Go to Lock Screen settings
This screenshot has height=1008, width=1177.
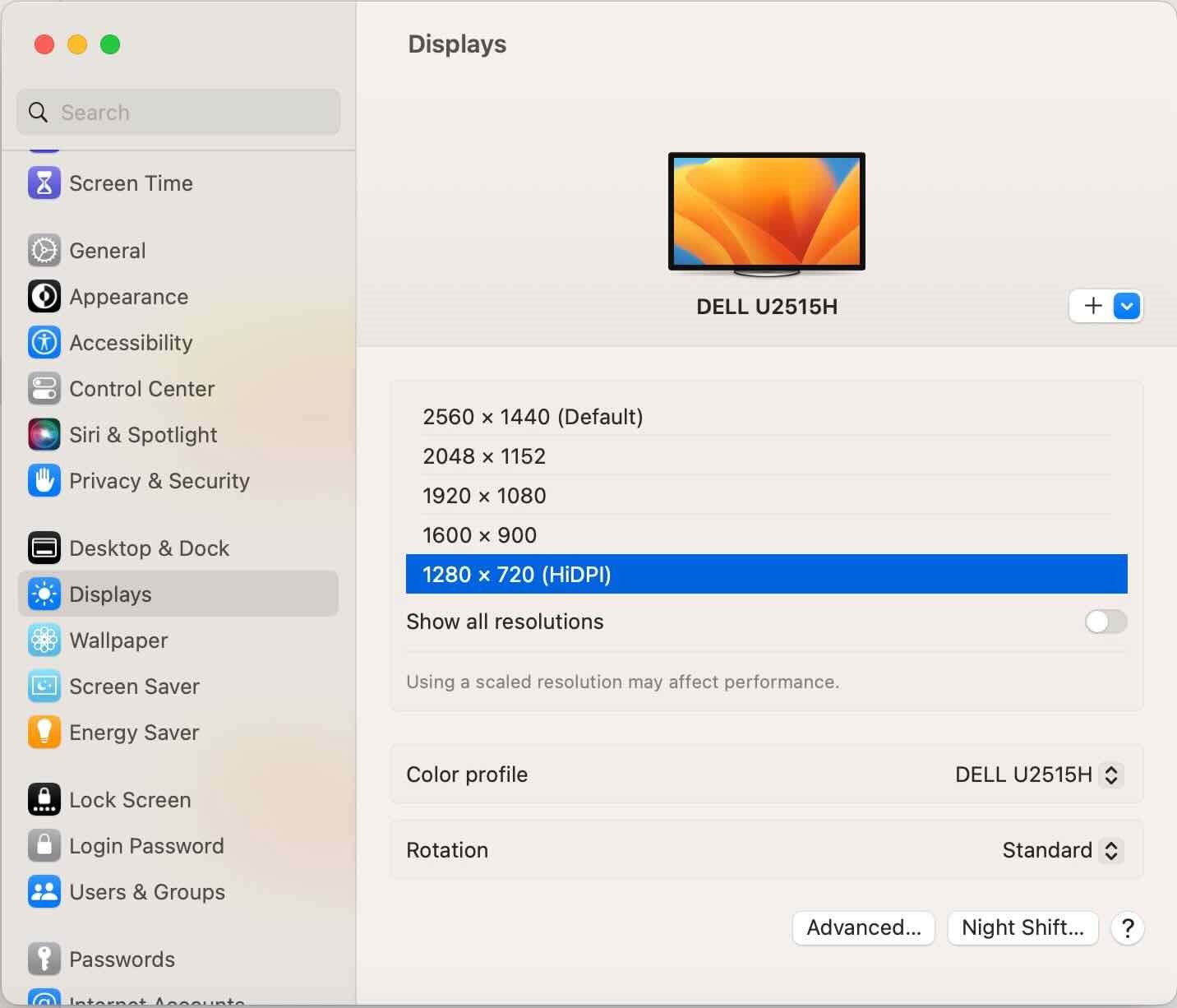[x=130, y=800]
